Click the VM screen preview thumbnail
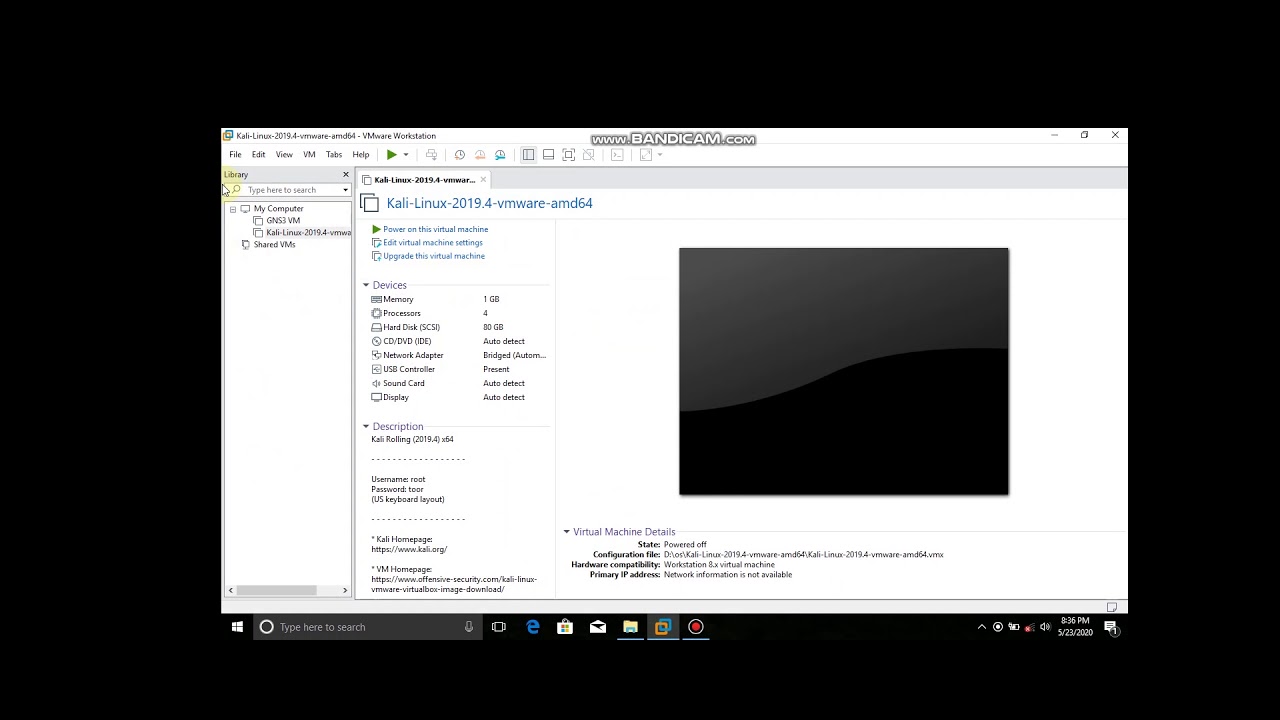Viewport: 1280px width, 720px height. coord(844,371)
